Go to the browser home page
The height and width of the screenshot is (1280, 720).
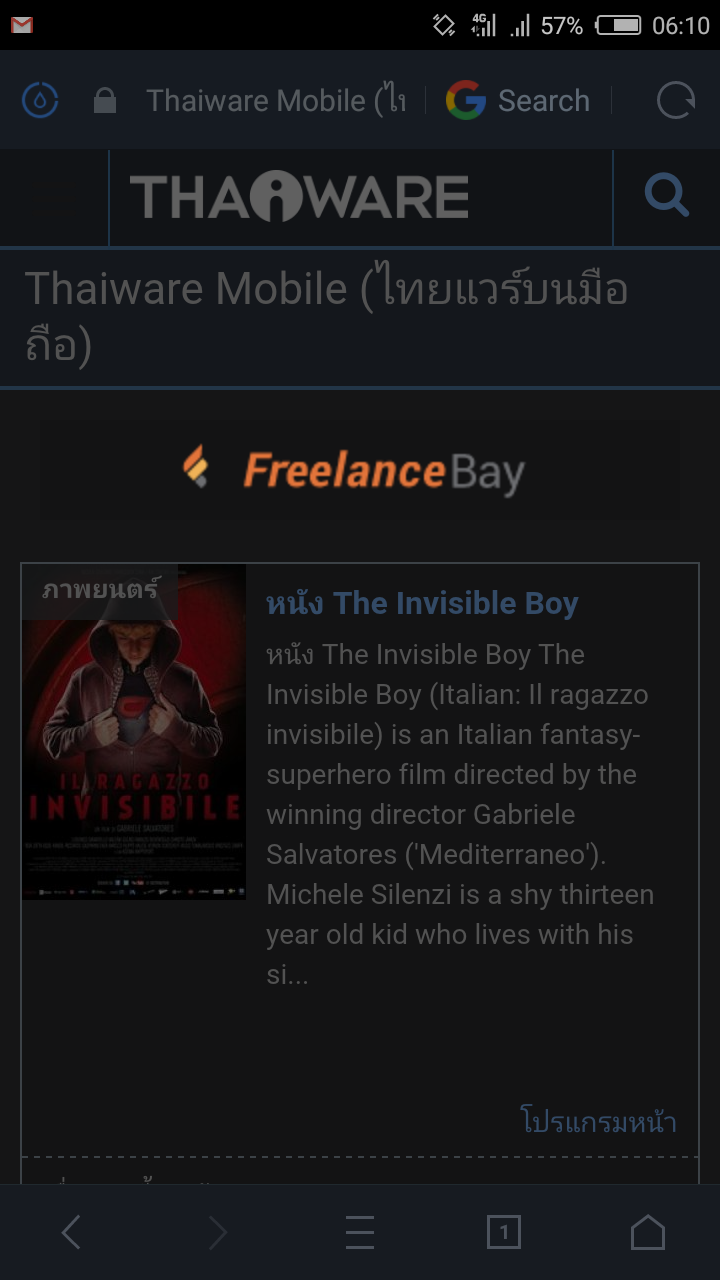click(648, 1232)
